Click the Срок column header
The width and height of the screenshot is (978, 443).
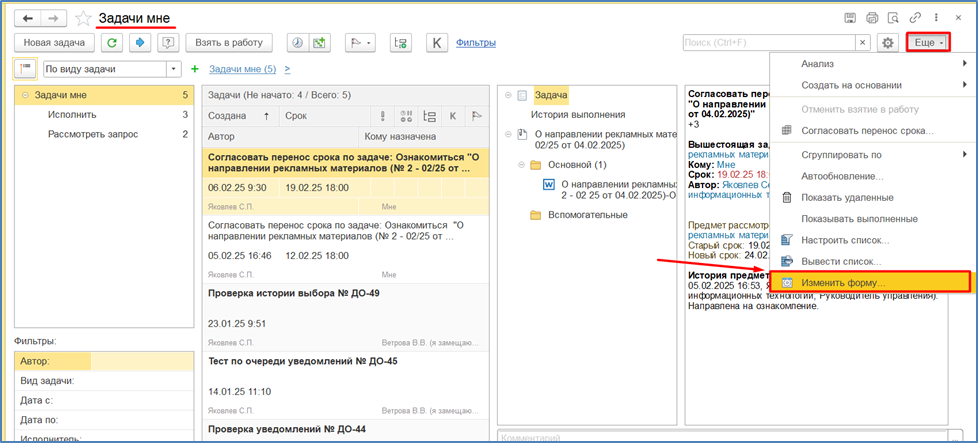pos(326,115)
